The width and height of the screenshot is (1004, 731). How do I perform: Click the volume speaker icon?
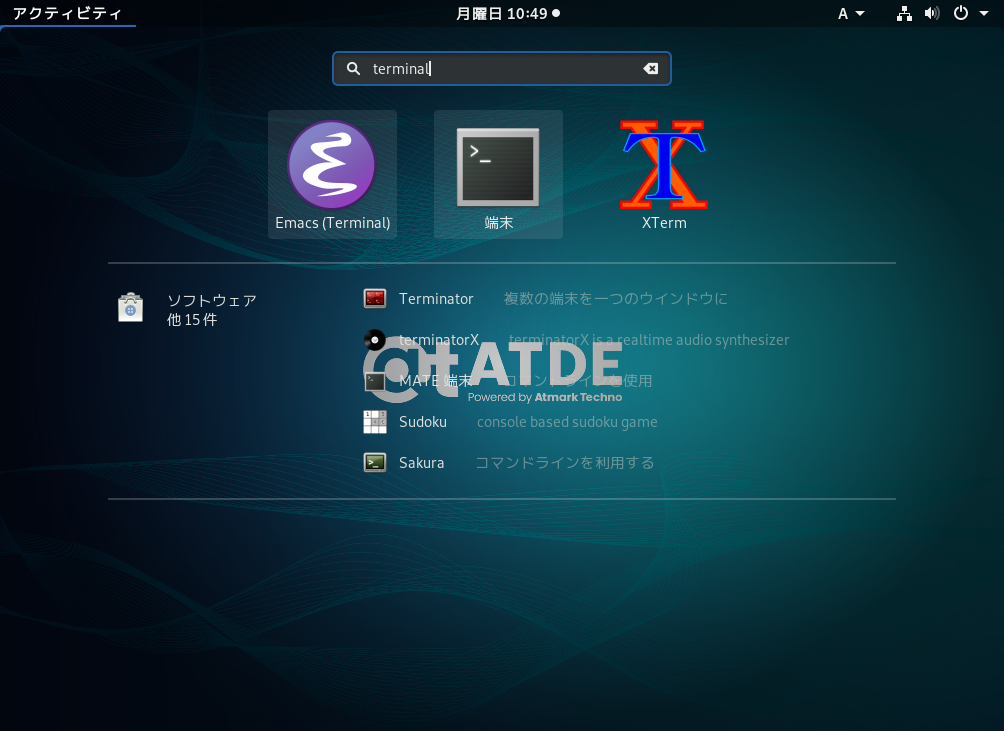(932, 13)
